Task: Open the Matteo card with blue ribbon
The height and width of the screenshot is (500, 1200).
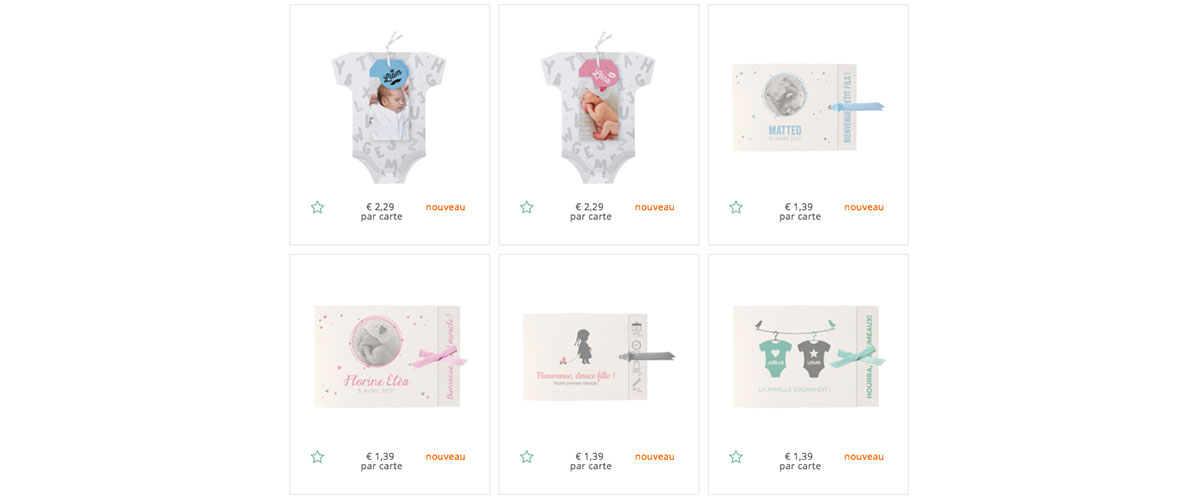Action: [808, 107]
